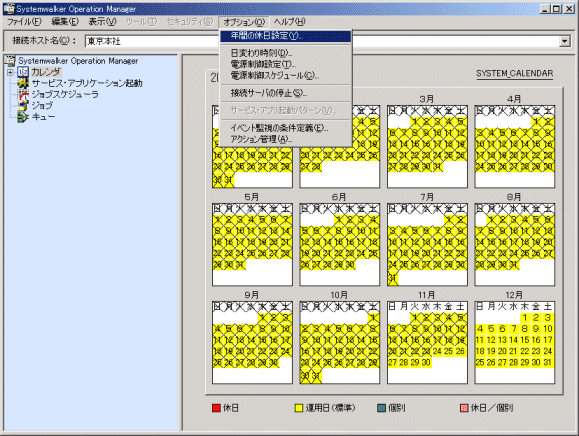Click day 15 in 12月 calendar
The height and width of the screenshot is (436, 579).
point(525,340)
